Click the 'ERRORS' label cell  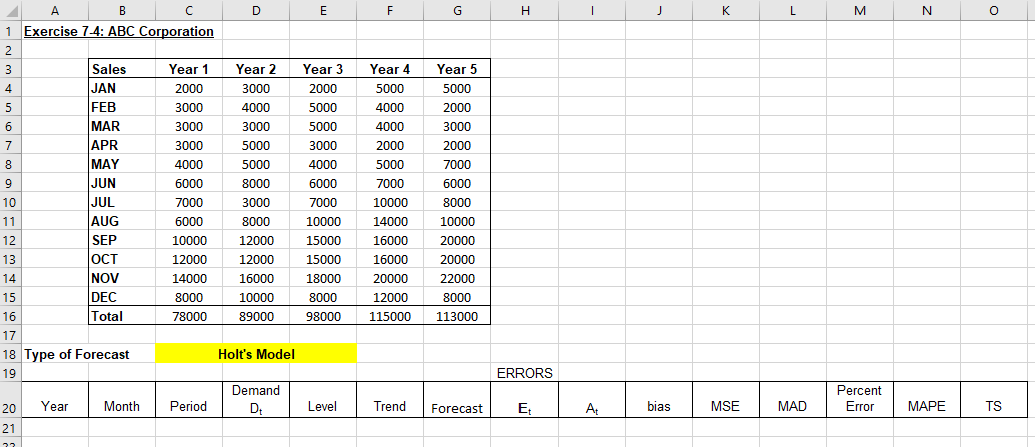coord(524,373)
